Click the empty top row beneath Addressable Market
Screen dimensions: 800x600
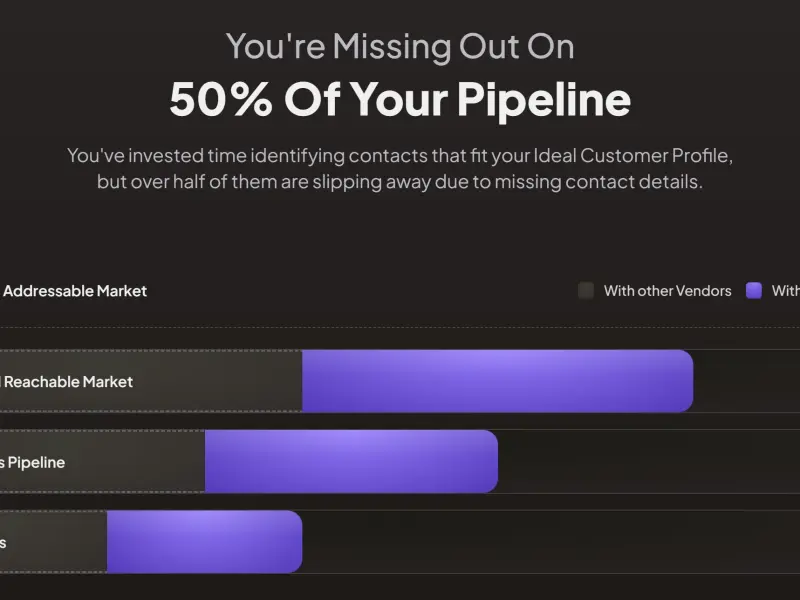400,338
